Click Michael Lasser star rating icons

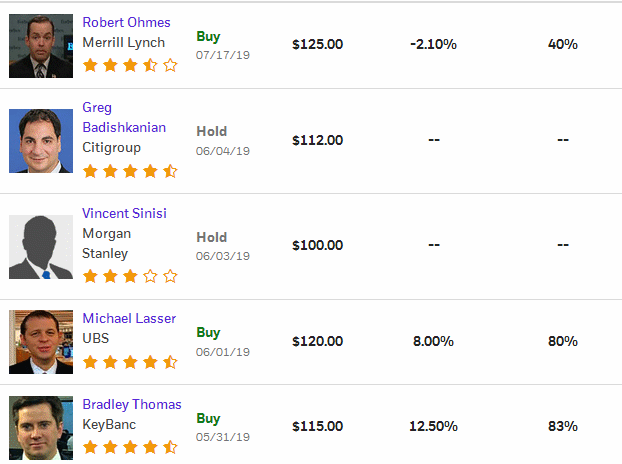coord(130,362)
